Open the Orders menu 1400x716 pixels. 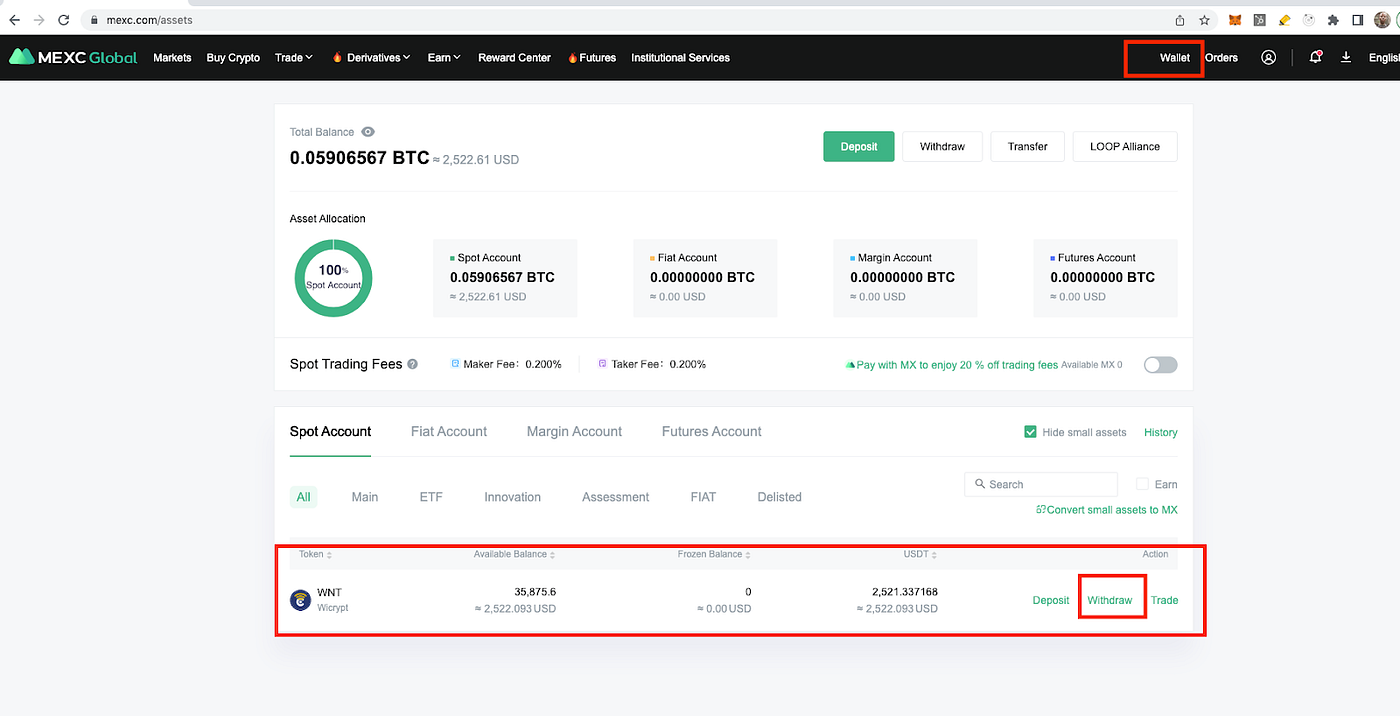pos(1221,57)
